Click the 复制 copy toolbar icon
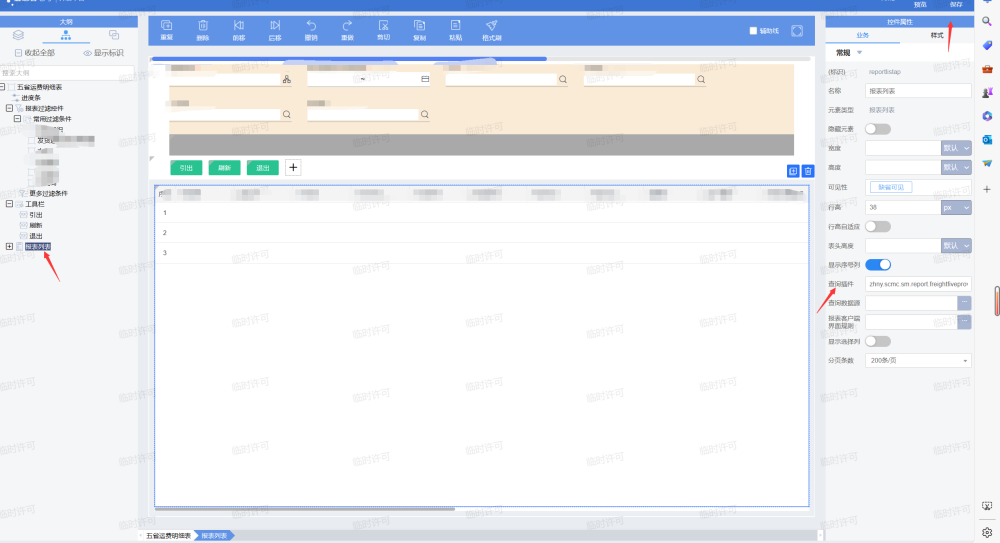 pos(419,26)
